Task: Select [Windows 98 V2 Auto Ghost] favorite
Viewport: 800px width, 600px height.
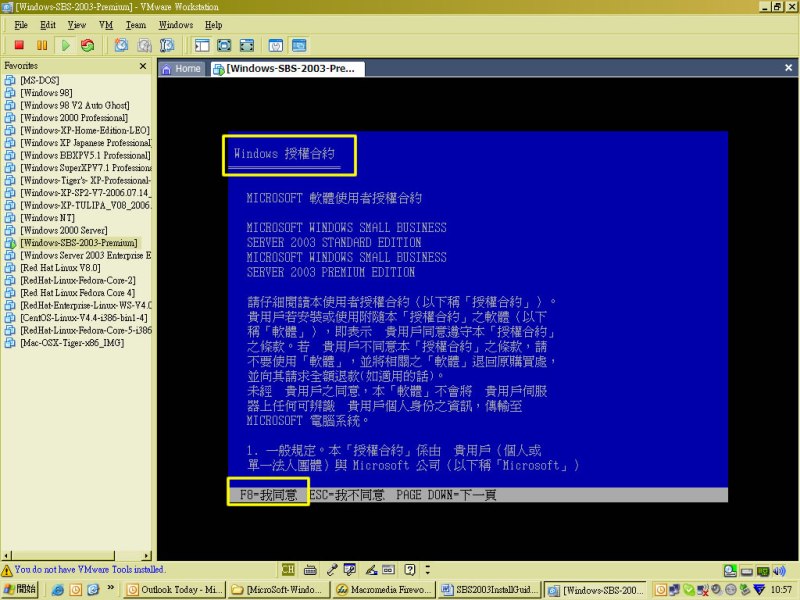Action: click(74, 106)
